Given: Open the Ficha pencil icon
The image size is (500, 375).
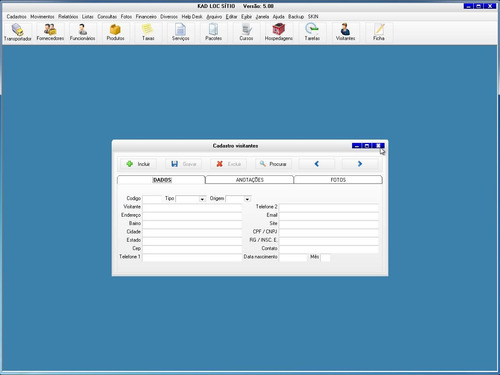Looking at the screenshot, I should (379, 32).
